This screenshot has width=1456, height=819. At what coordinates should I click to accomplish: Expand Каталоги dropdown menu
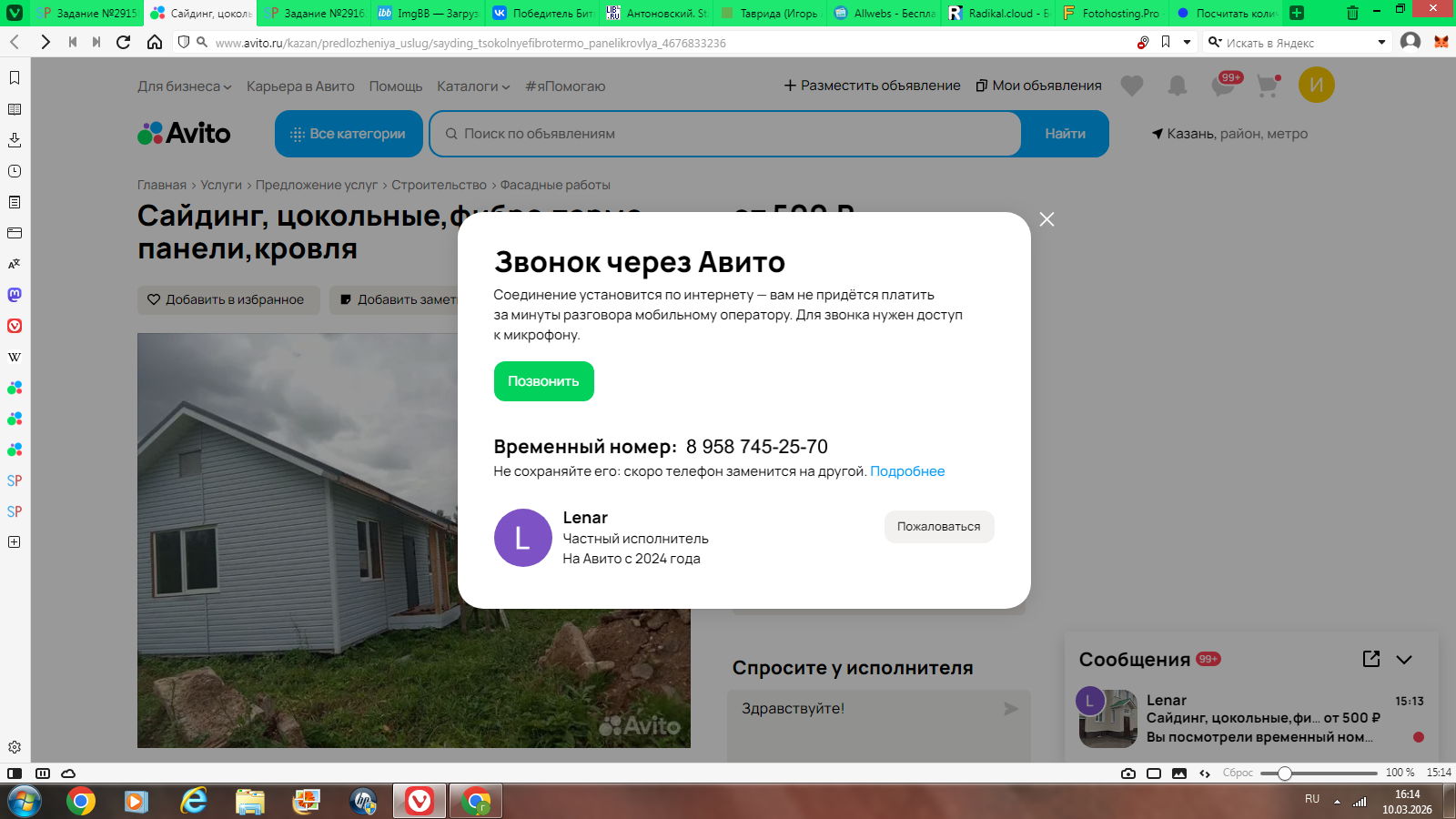[473, 86]
